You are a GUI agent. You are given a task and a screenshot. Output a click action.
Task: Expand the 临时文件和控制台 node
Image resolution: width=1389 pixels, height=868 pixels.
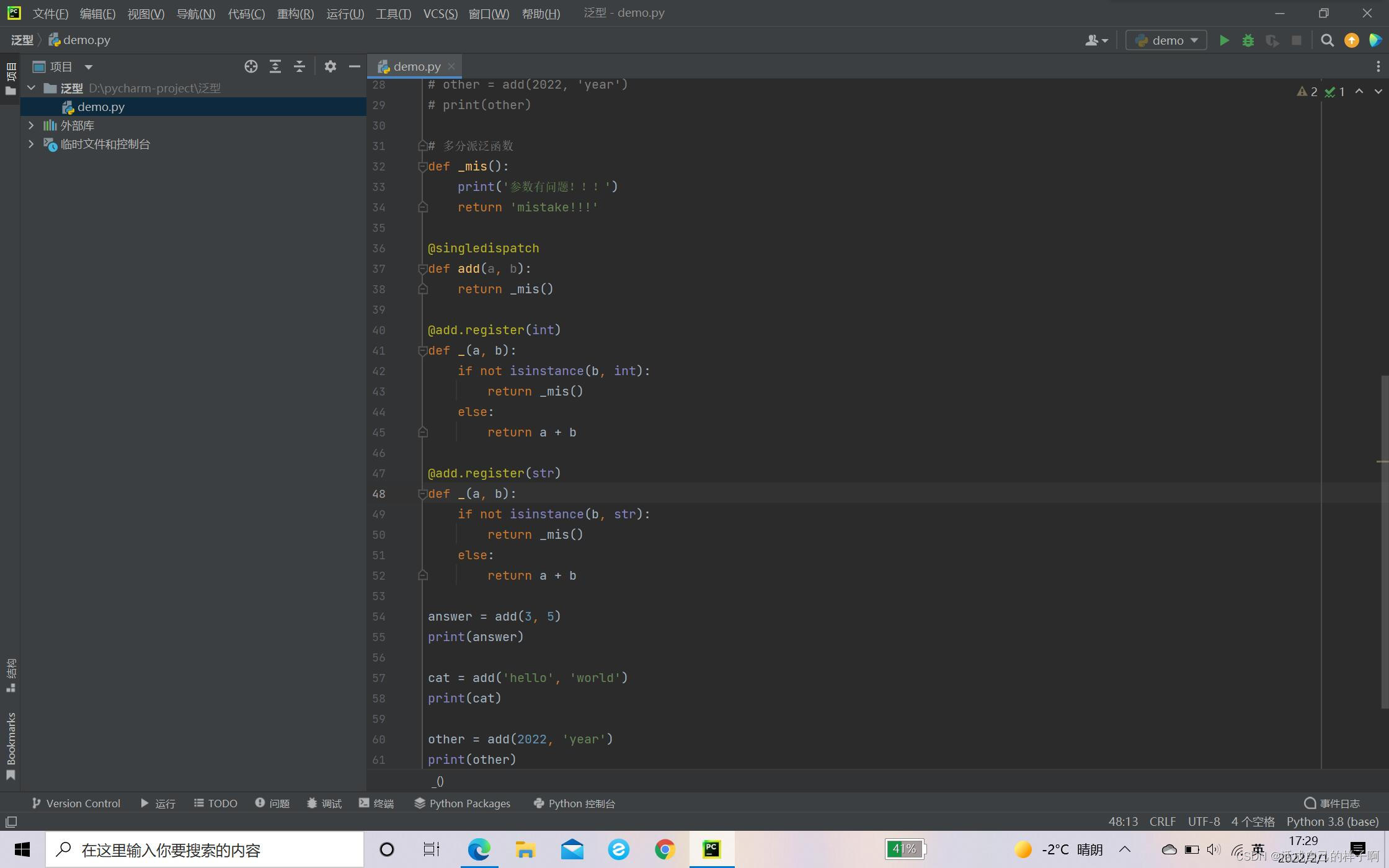[31, 144]
